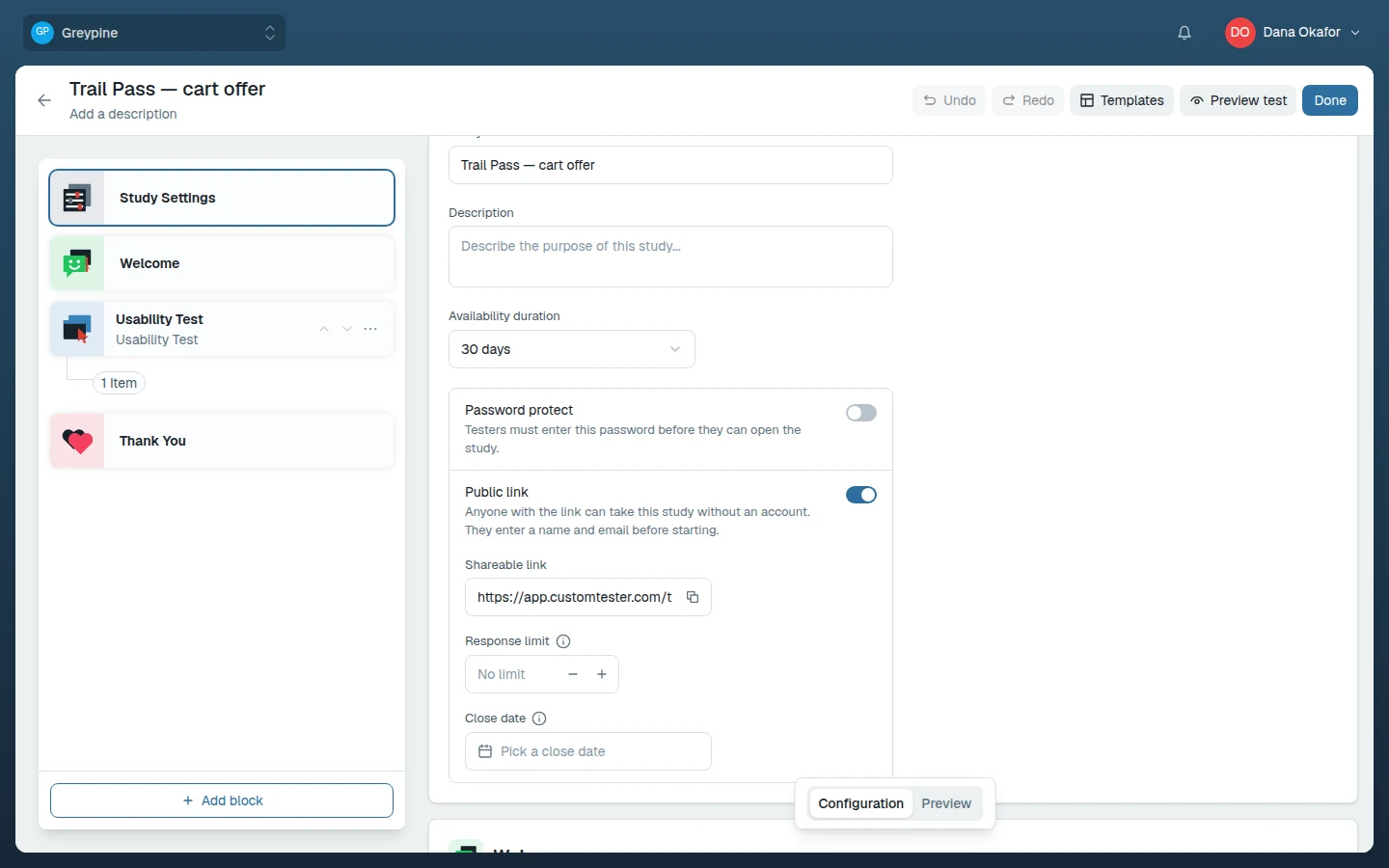This screenshot has height=868, width=1389.
Task: Click the Usability Test block thumbnail icon
Action: [77, 329]
